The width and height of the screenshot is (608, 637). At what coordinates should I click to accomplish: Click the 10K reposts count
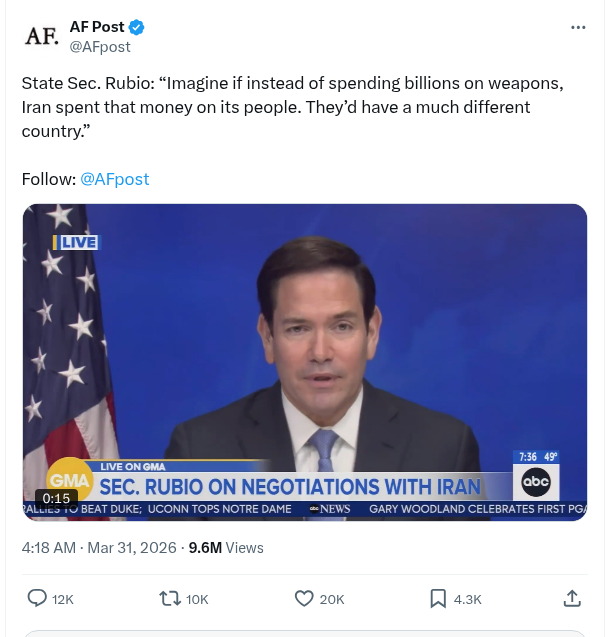coord(197,599)
